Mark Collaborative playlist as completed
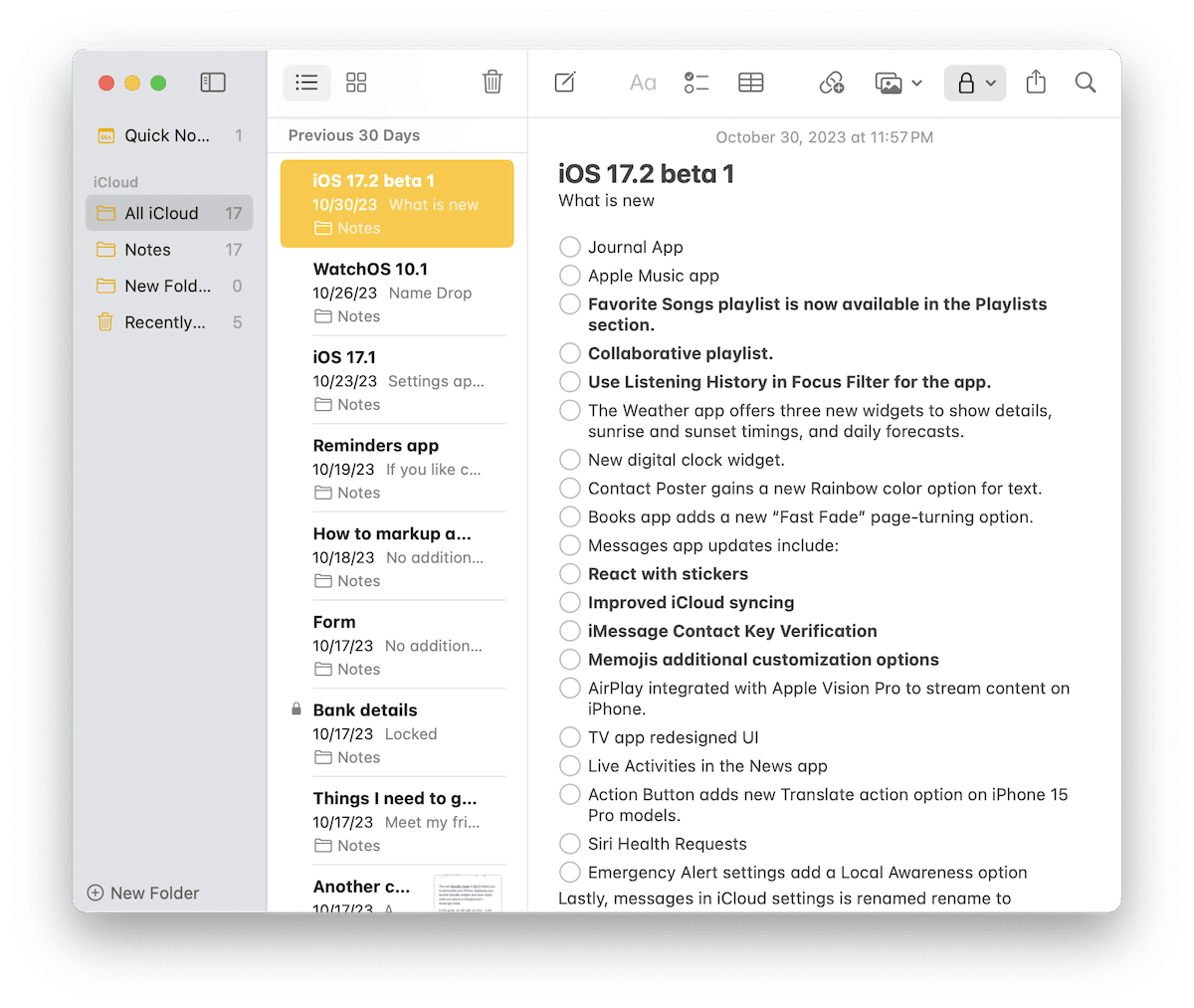The height and width of the screenshot is (1008, 1194). pyautogui.click(x=570, y=353)
